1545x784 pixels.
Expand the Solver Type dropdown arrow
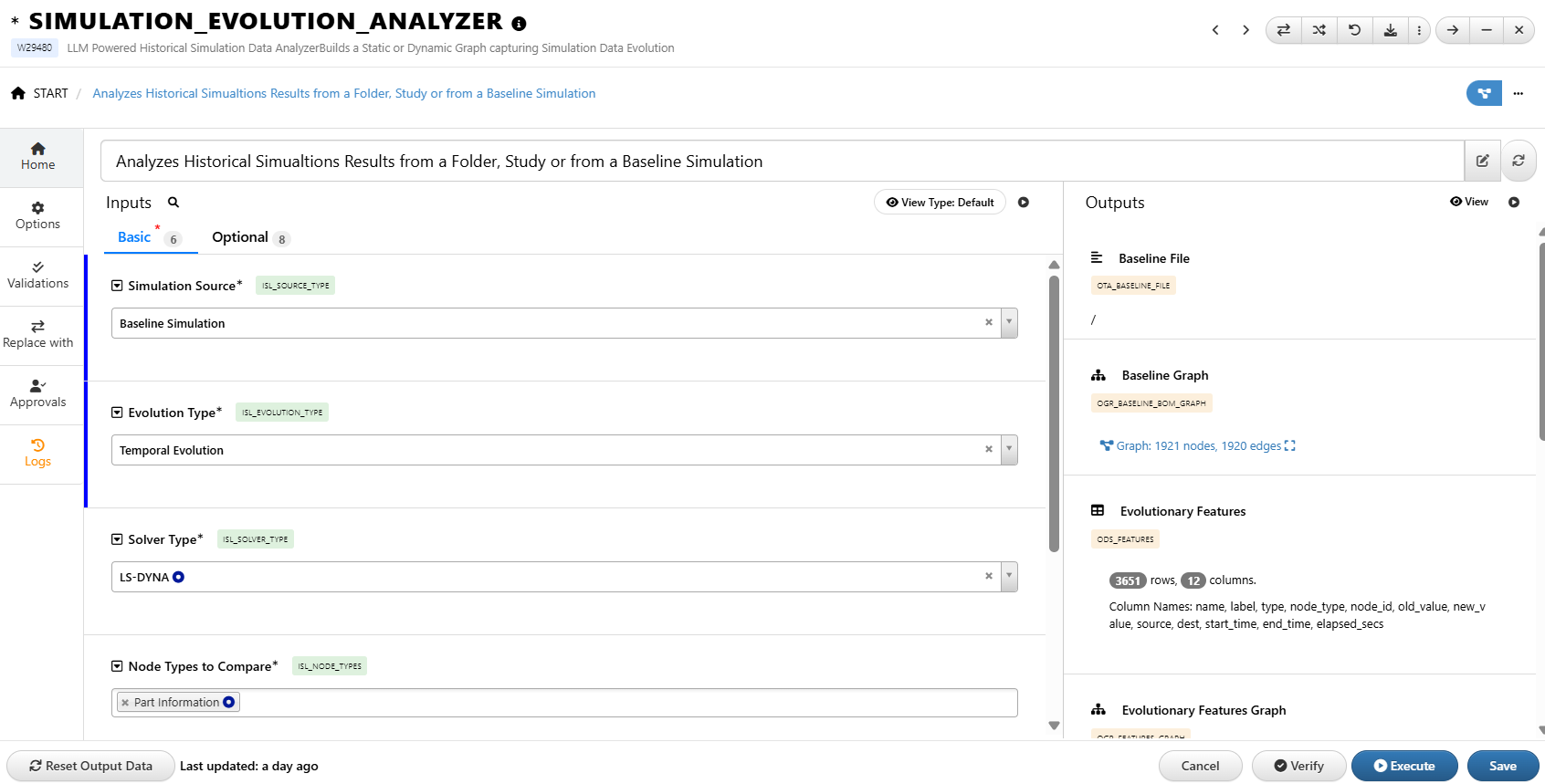(x=1009, y=577)
